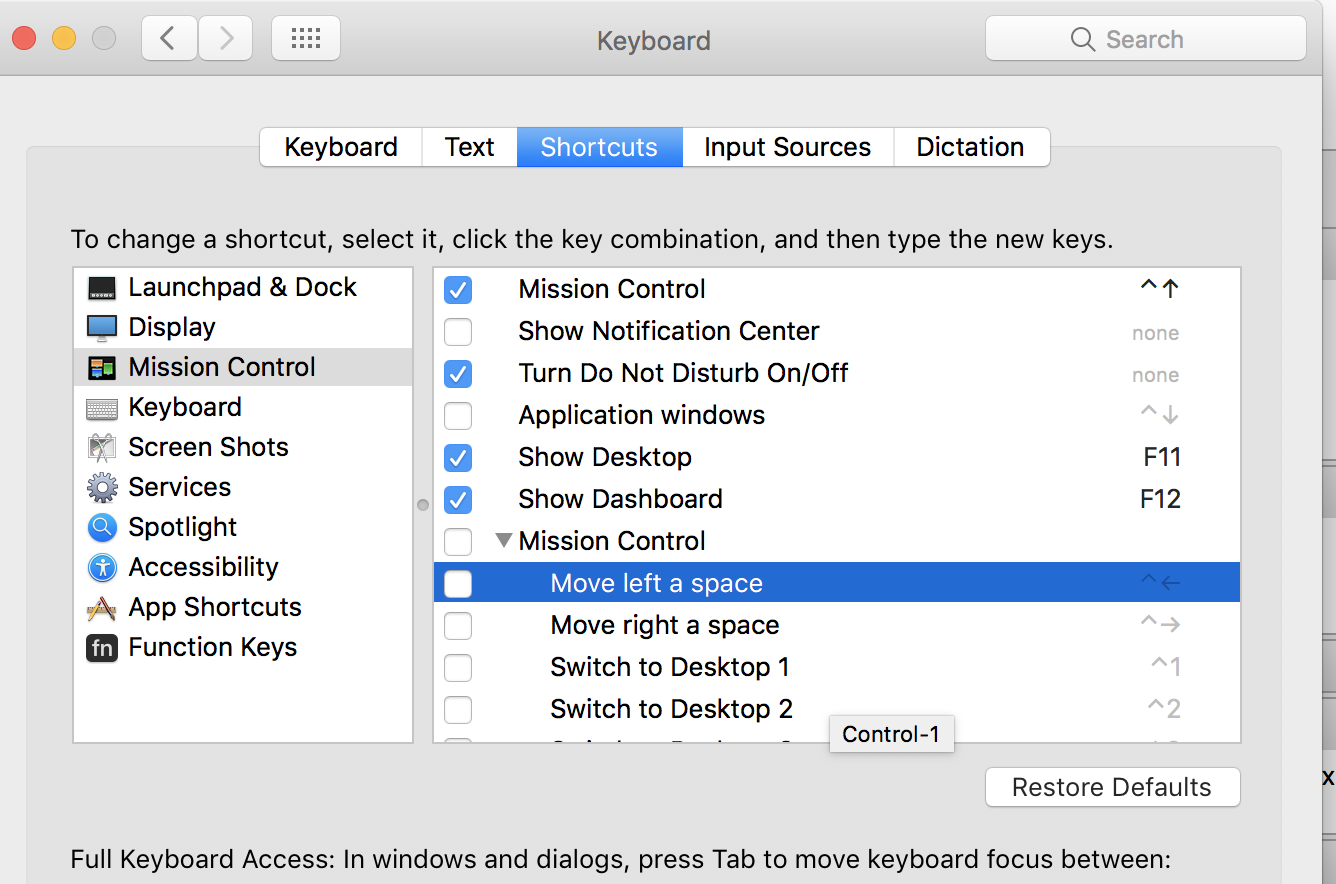Image resolution: width=1336 pixels, height=884 pixels.
Task: Collapse the Mission Control shortcut group
Action: [x=505, y=540]
